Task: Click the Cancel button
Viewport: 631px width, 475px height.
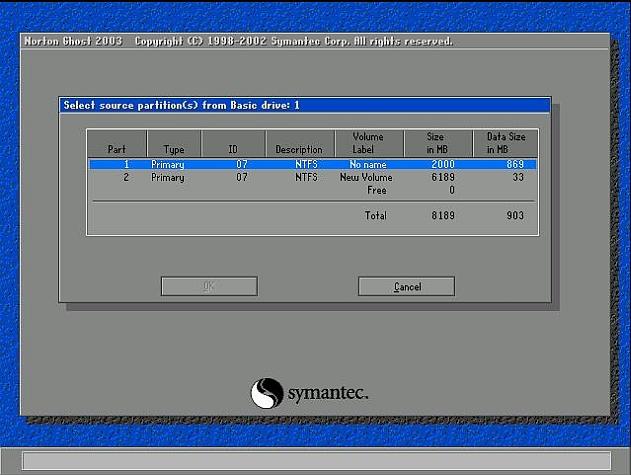Action: (x=406, y=286)
